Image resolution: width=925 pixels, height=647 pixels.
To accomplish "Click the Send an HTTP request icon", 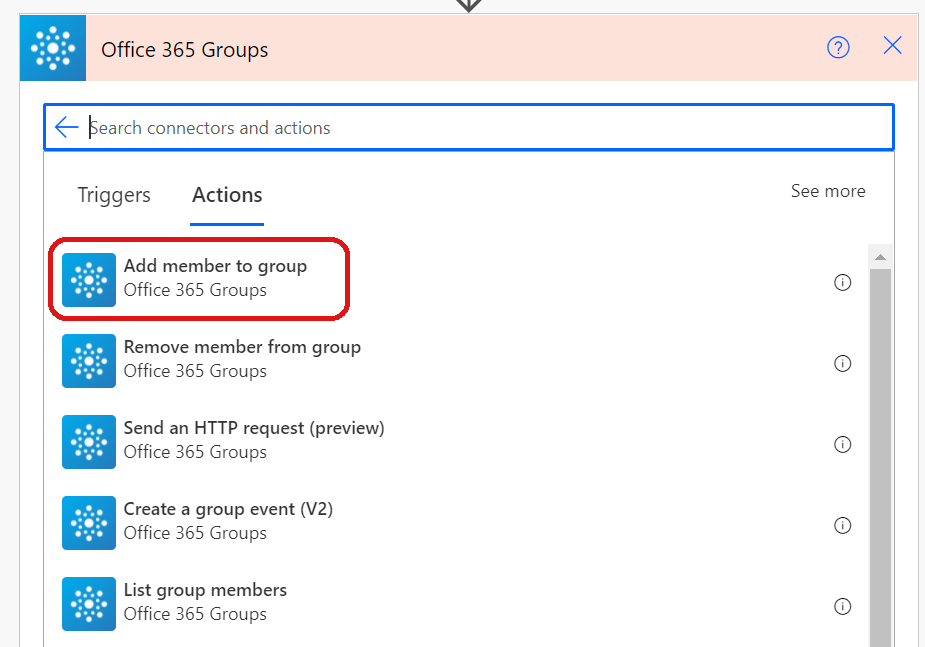I will (89, 442).
